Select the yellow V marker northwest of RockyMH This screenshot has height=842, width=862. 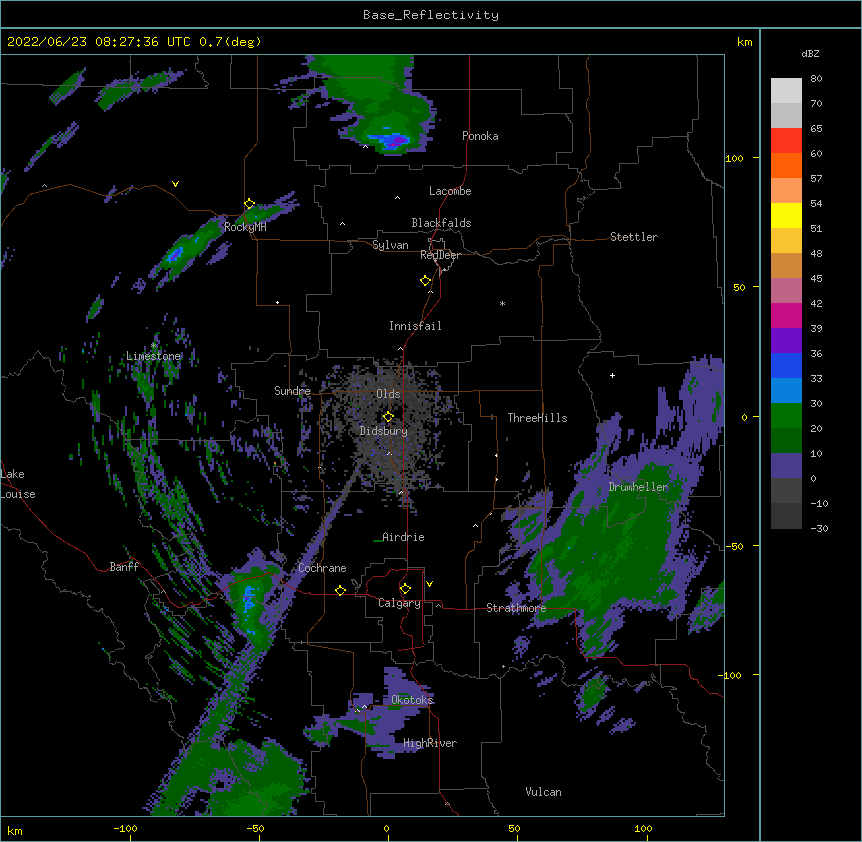[175, 184]
